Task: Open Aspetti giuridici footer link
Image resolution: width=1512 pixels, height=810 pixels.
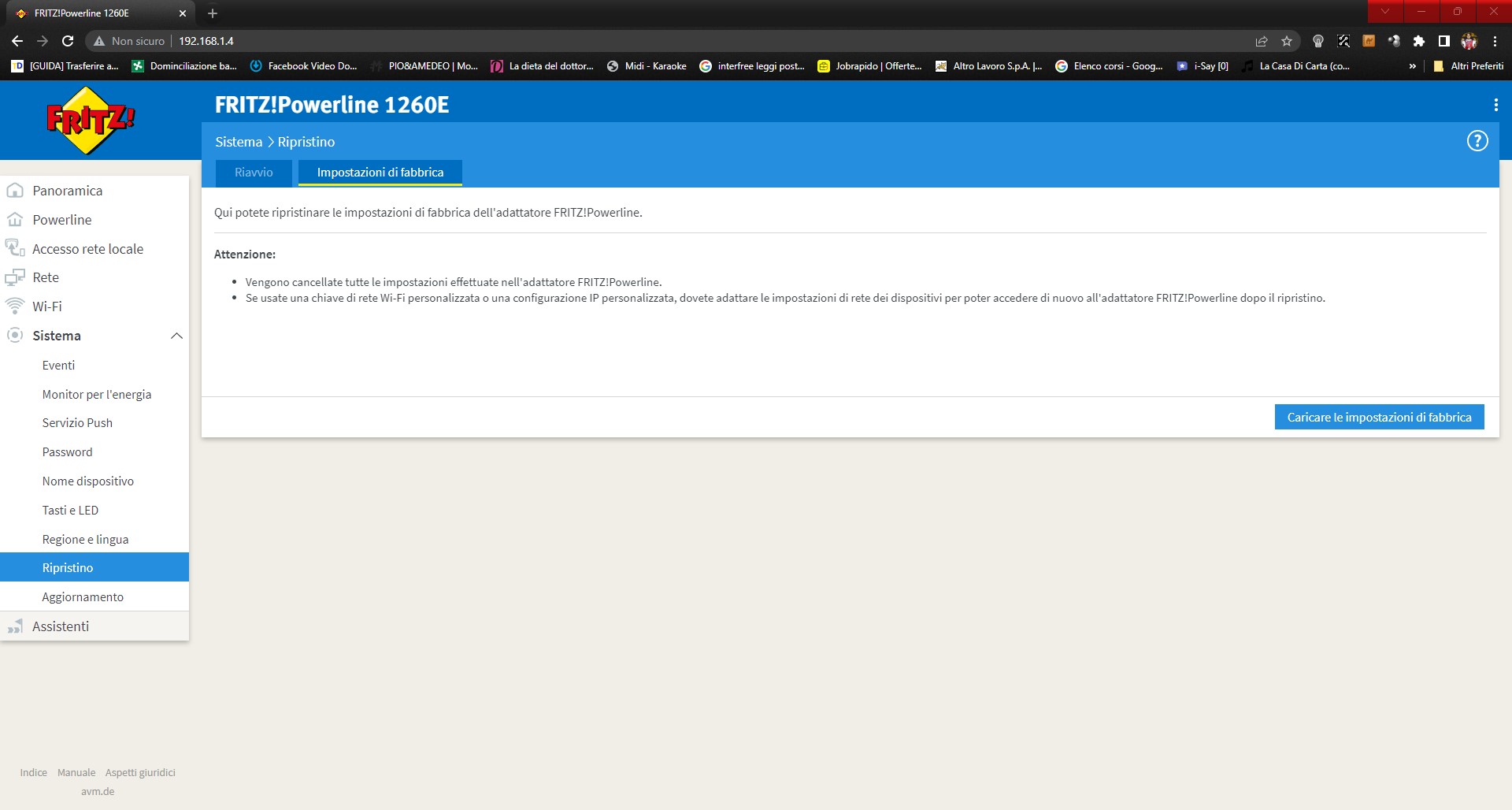Action: pyautogui.click(x=140, y=773)
